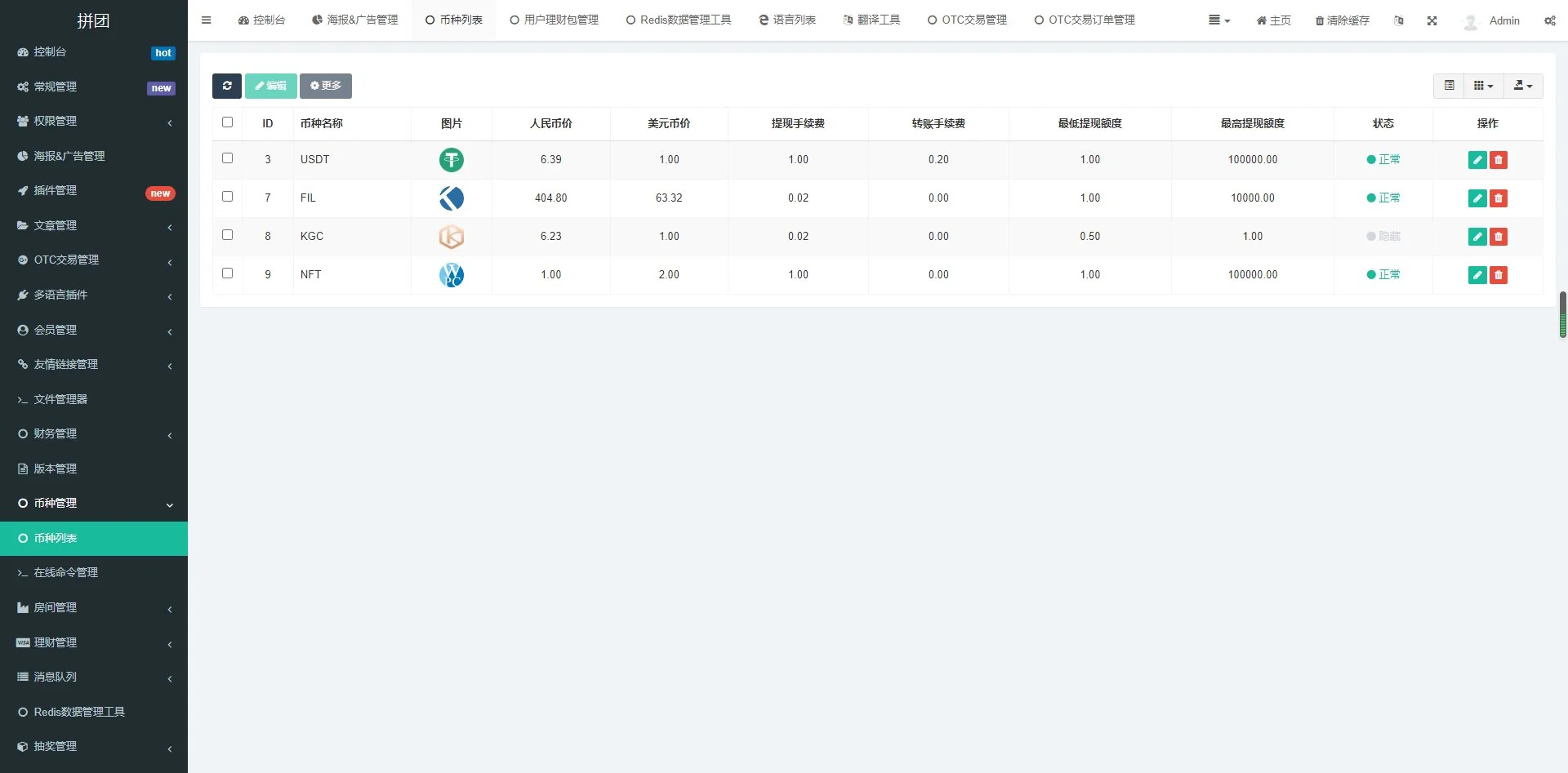The width and height of the screenshot is (1568, 773).
Task: Click the USDT coin image thumbnail
Action: pos(451,160)
